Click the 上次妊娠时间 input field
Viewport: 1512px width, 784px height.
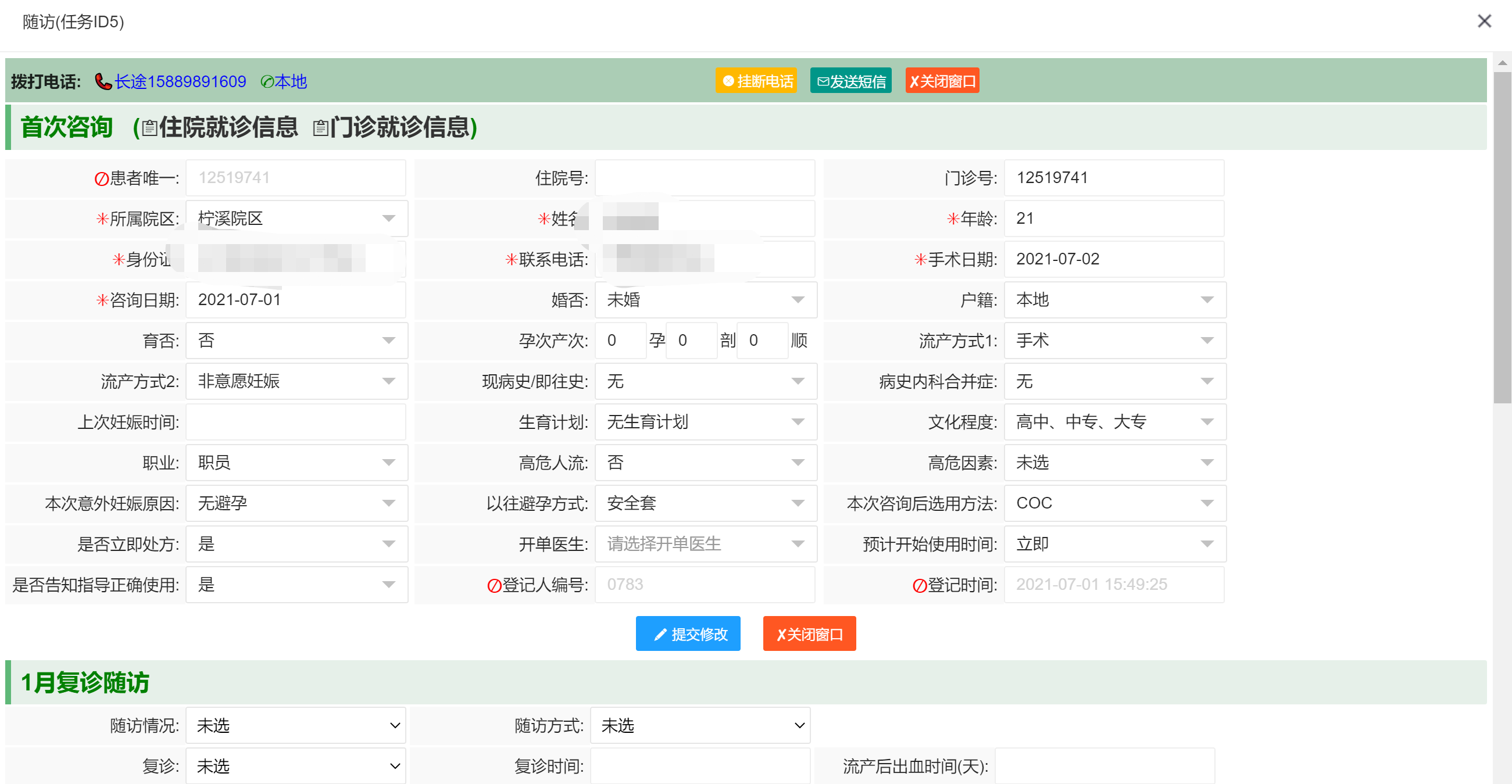[x=295, y=422]
